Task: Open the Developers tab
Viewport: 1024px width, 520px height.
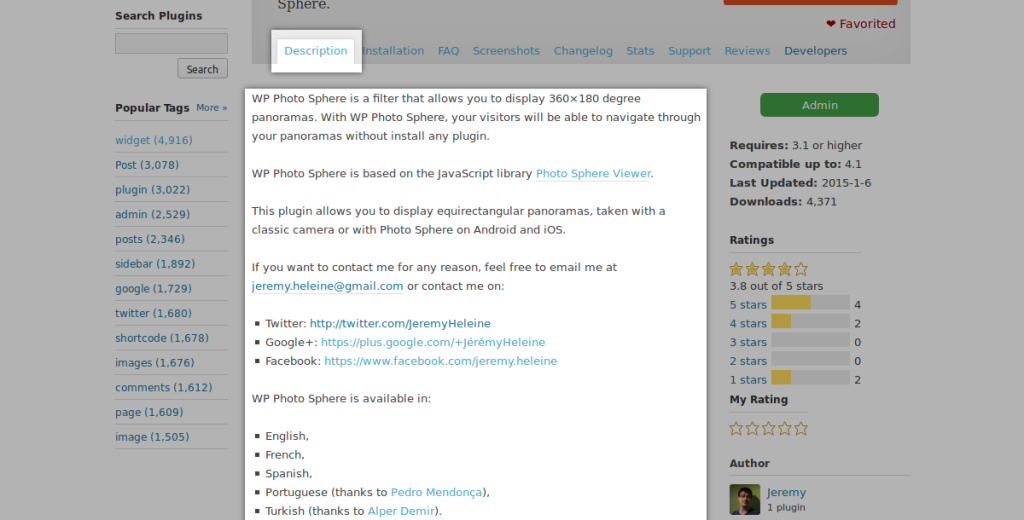Action: (x=816, y=51)
